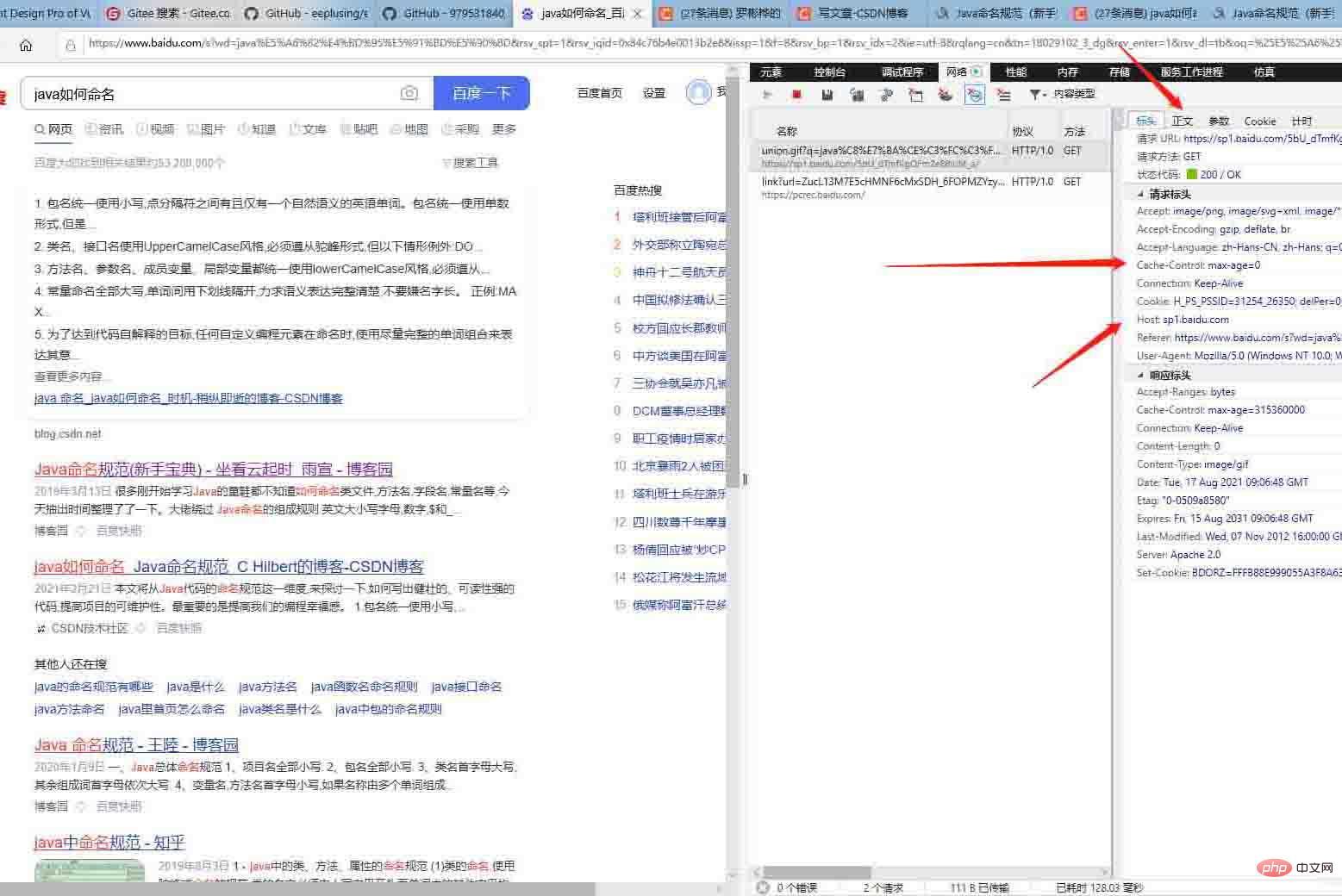Switch to the Gitee 搜索 browser tab
1342x896 pixels.
167,14
